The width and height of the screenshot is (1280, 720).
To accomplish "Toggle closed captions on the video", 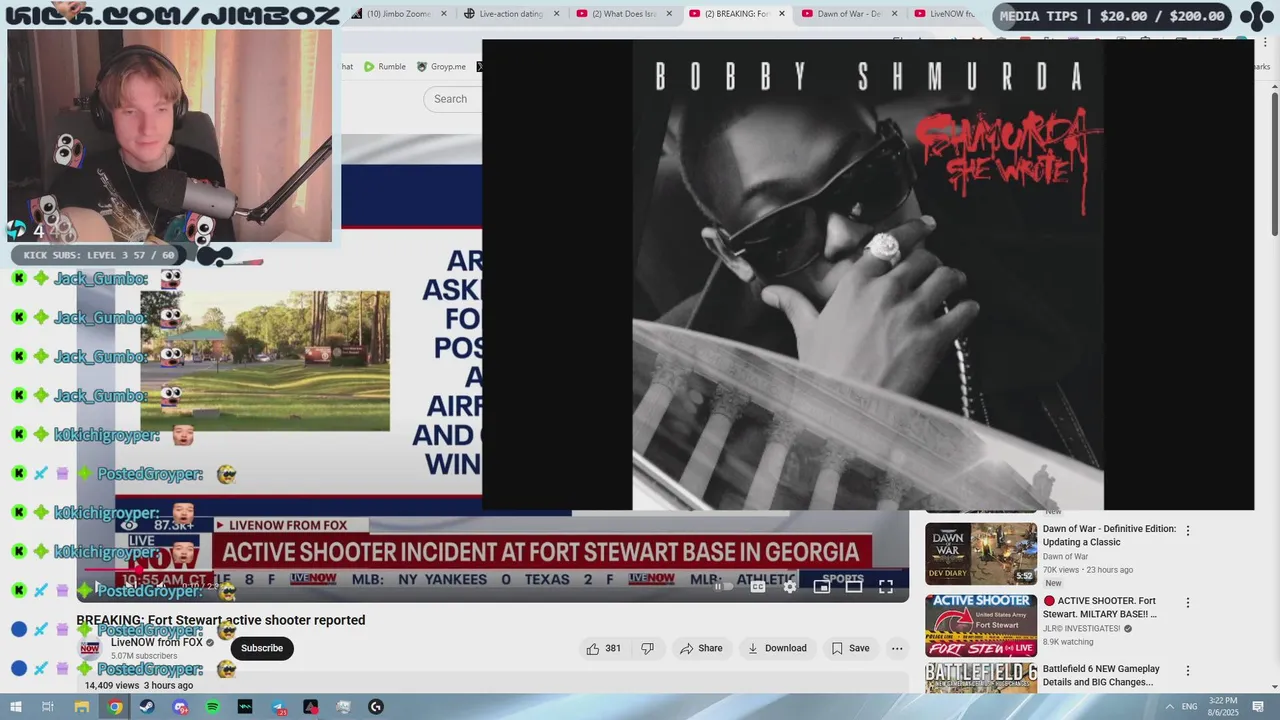I will pos(758,587).
